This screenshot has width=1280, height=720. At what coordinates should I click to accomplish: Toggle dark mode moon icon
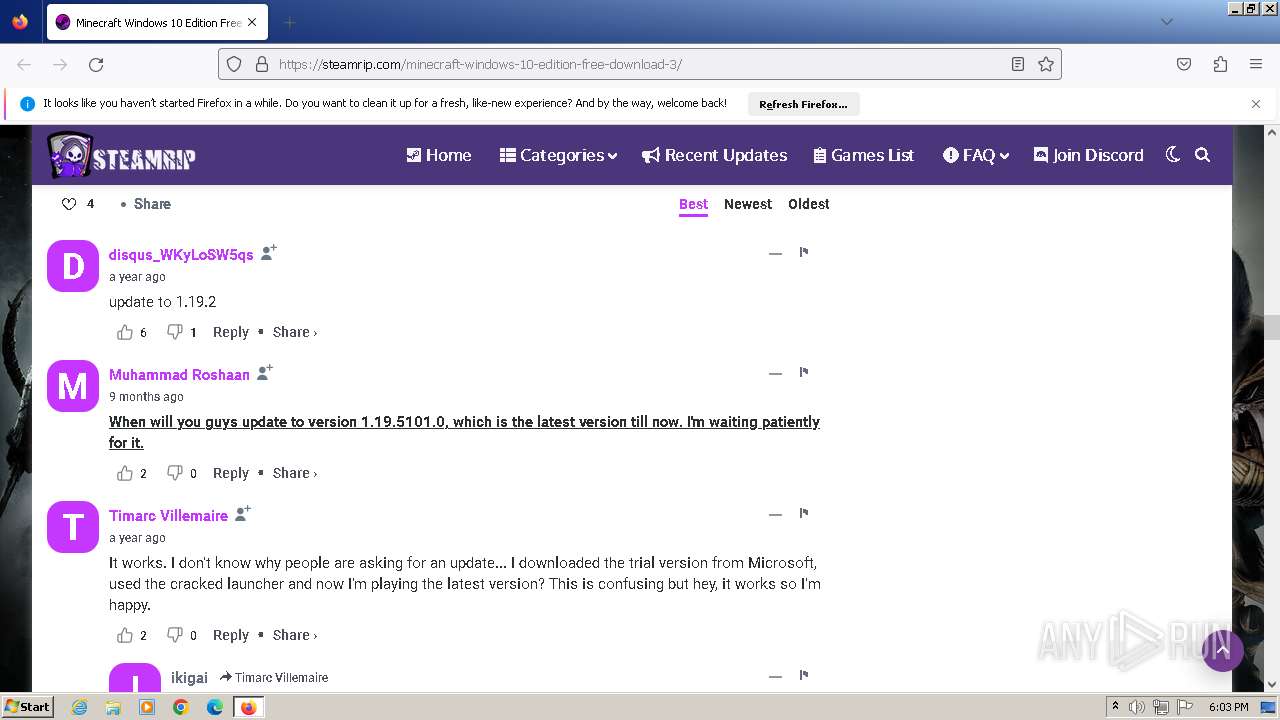pyautogui.click(x=1173, y=155)
